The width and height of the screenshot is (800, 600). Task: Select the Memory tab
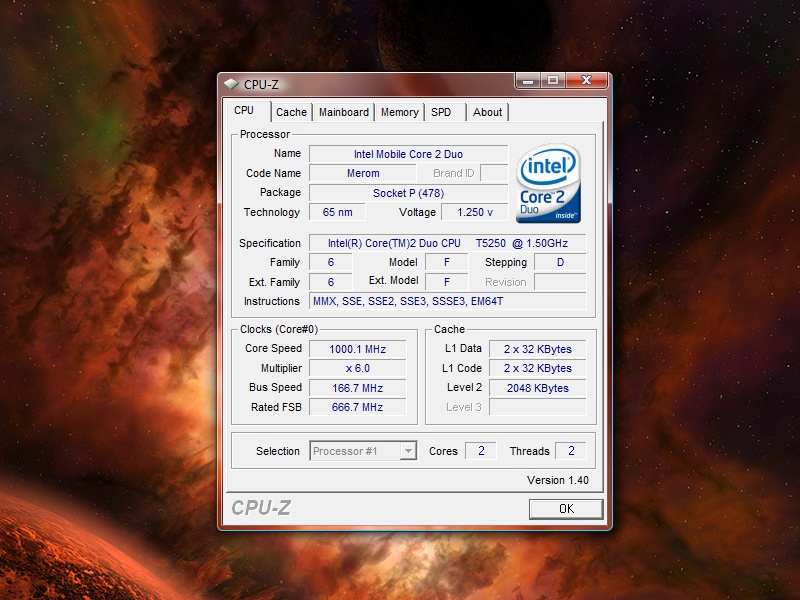click(x=399, y=112)
